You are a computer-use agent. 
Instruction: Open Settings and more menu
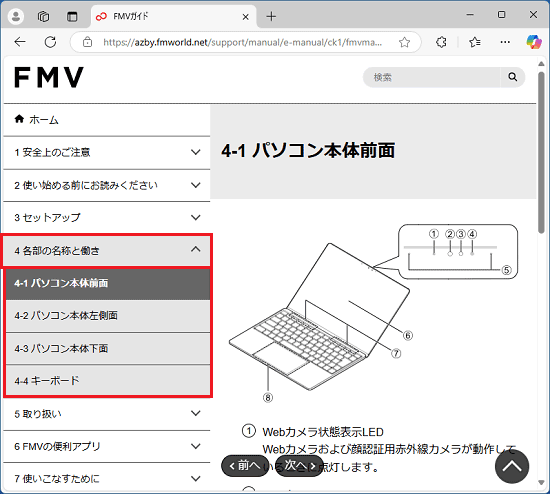(505, 42)
